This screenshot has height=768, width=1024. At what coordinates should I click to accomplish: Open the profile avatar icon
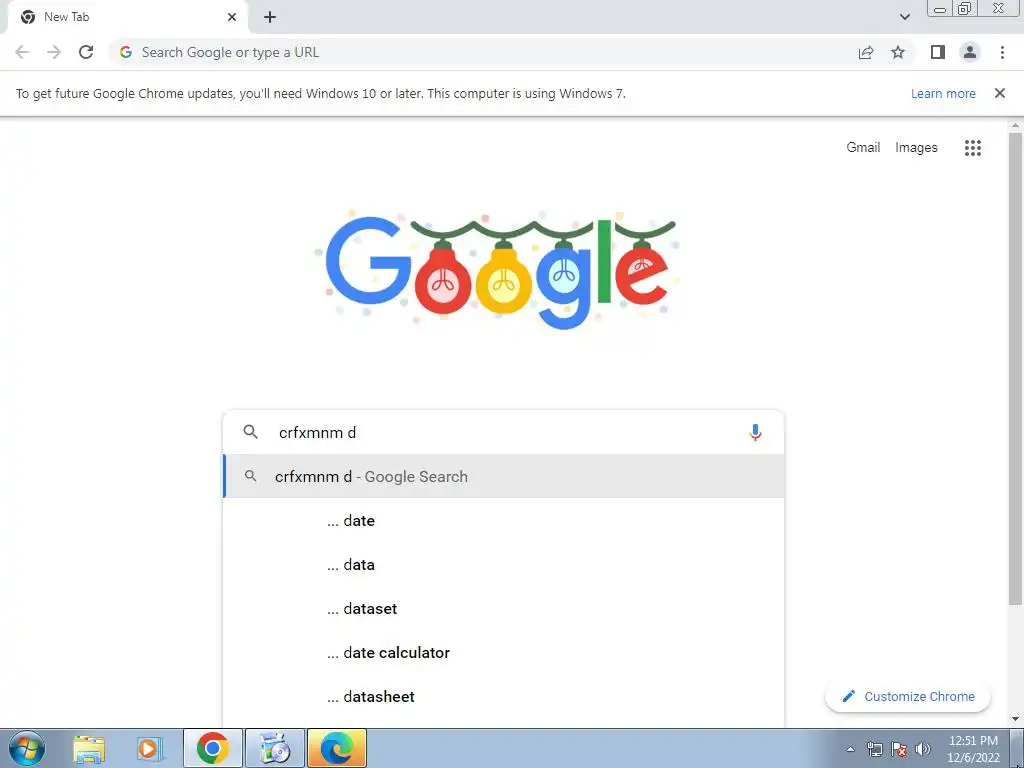point(970,52)
